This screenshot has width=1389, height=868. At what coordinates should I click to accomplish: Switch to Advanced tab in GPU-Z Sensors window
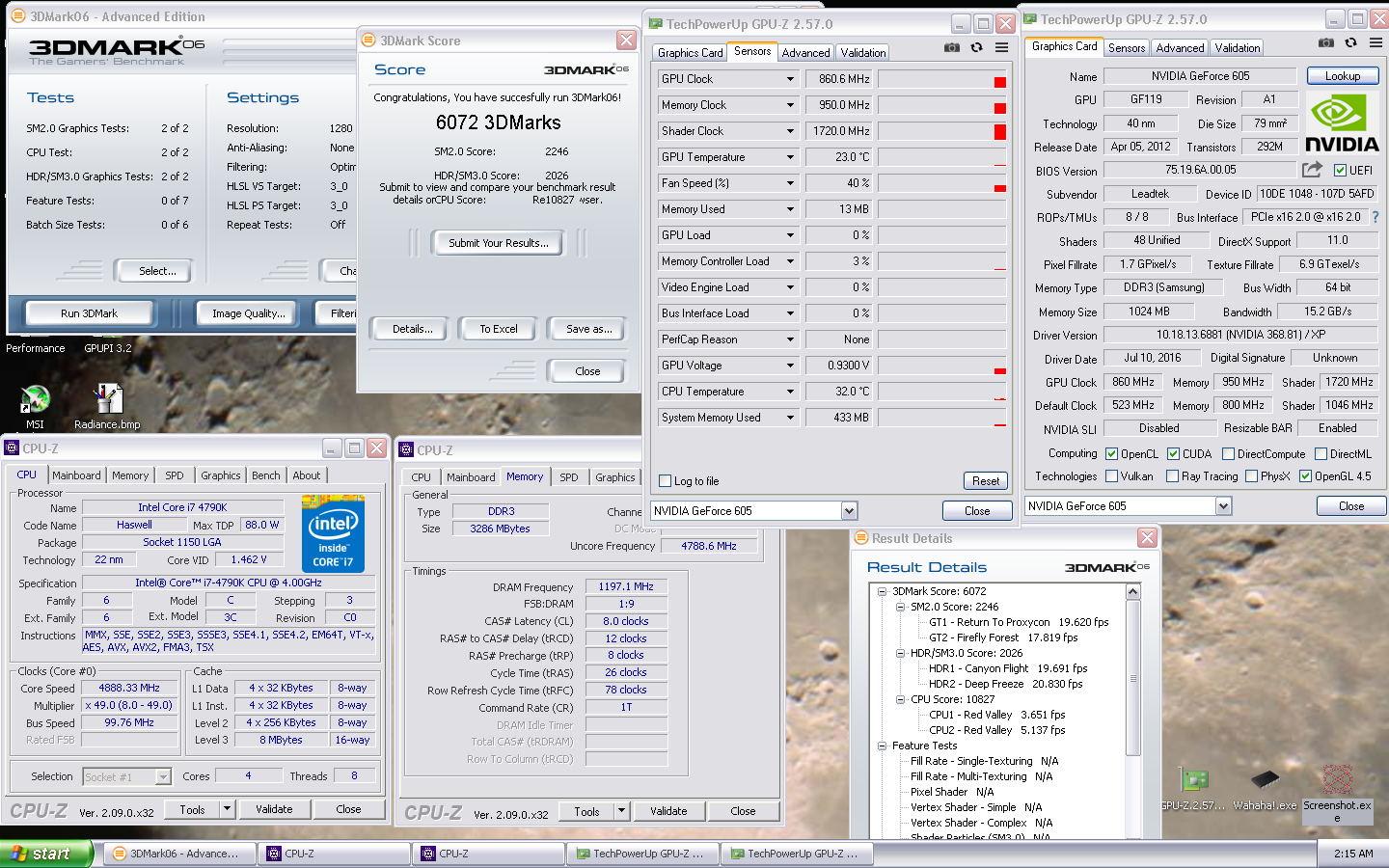[x=805, y=53]
